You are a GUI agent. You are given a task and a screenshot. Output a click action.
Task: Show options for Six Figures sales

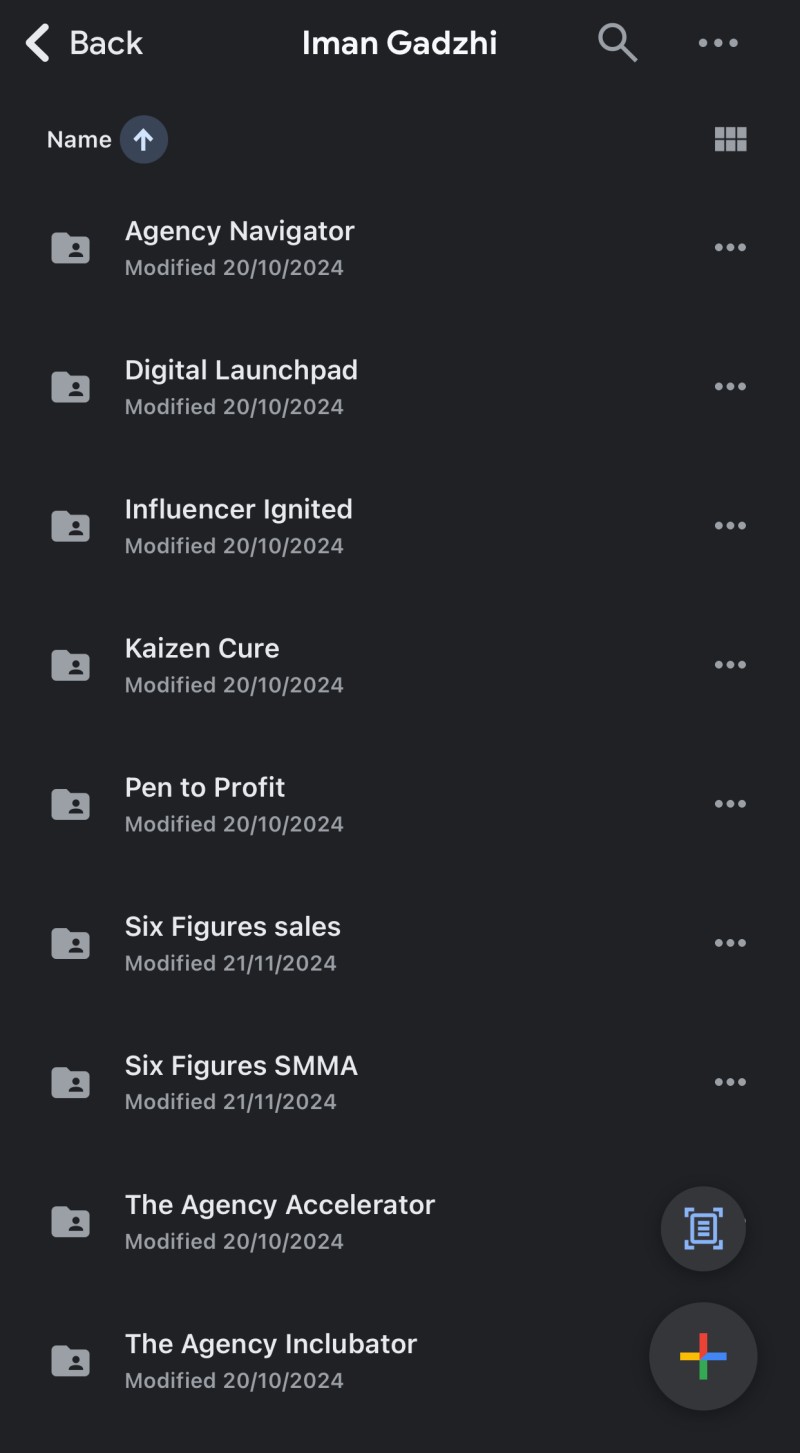730,943
